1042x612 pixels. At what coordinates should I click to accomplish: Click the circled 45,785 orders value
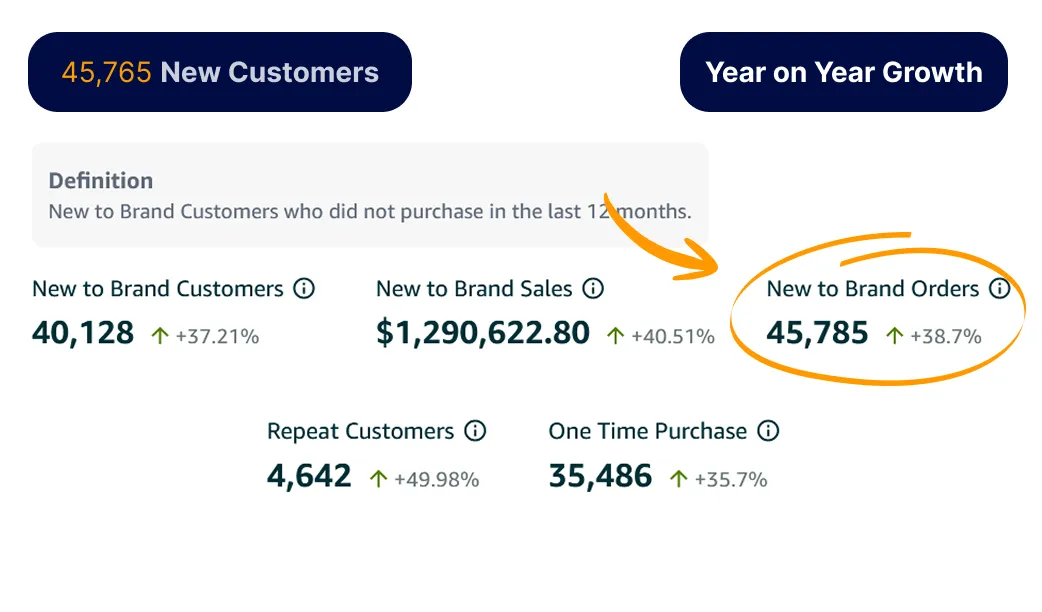[817, 333]
